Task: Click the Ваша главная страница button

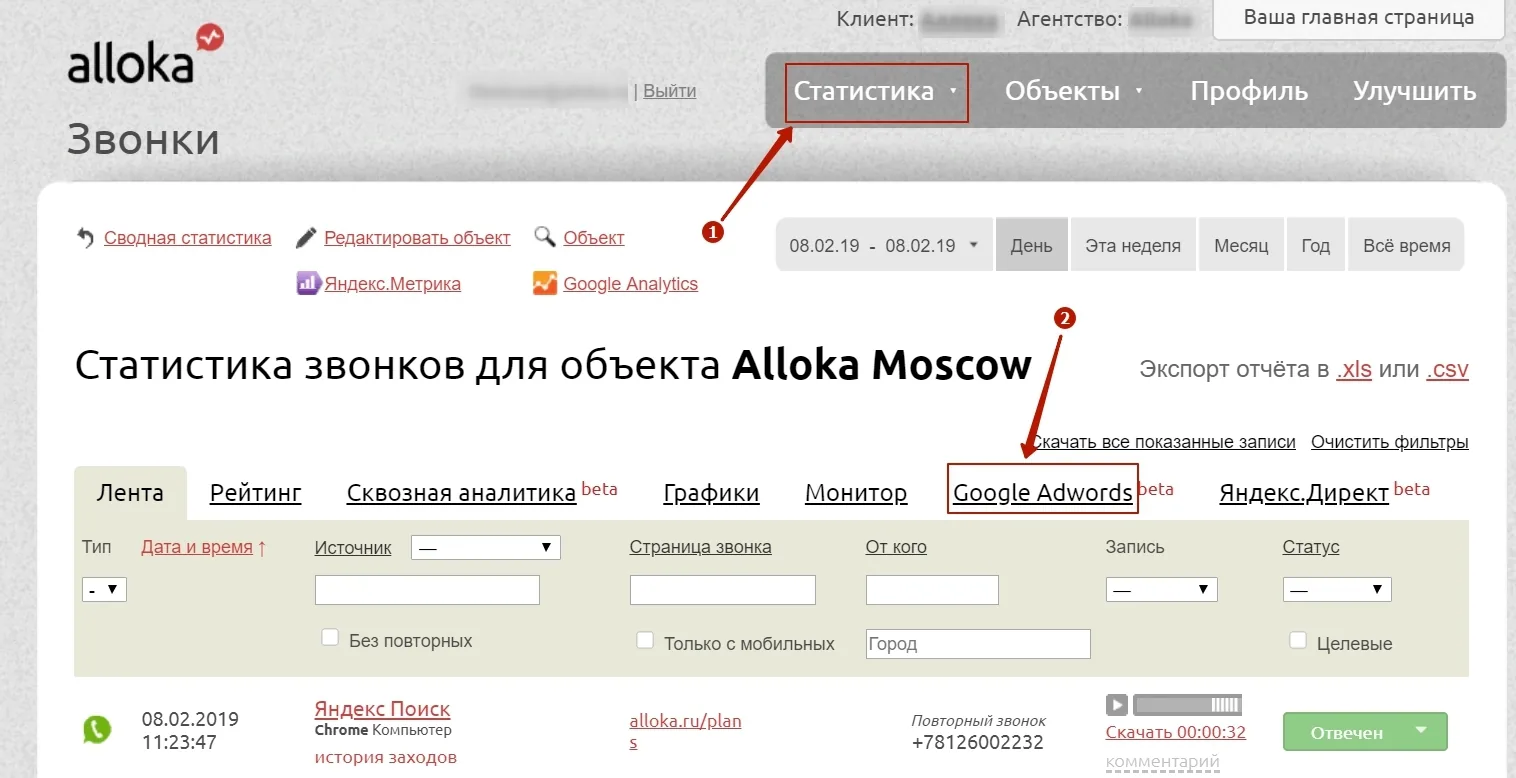Action: pyautogui.click(x=1359, y=18)
